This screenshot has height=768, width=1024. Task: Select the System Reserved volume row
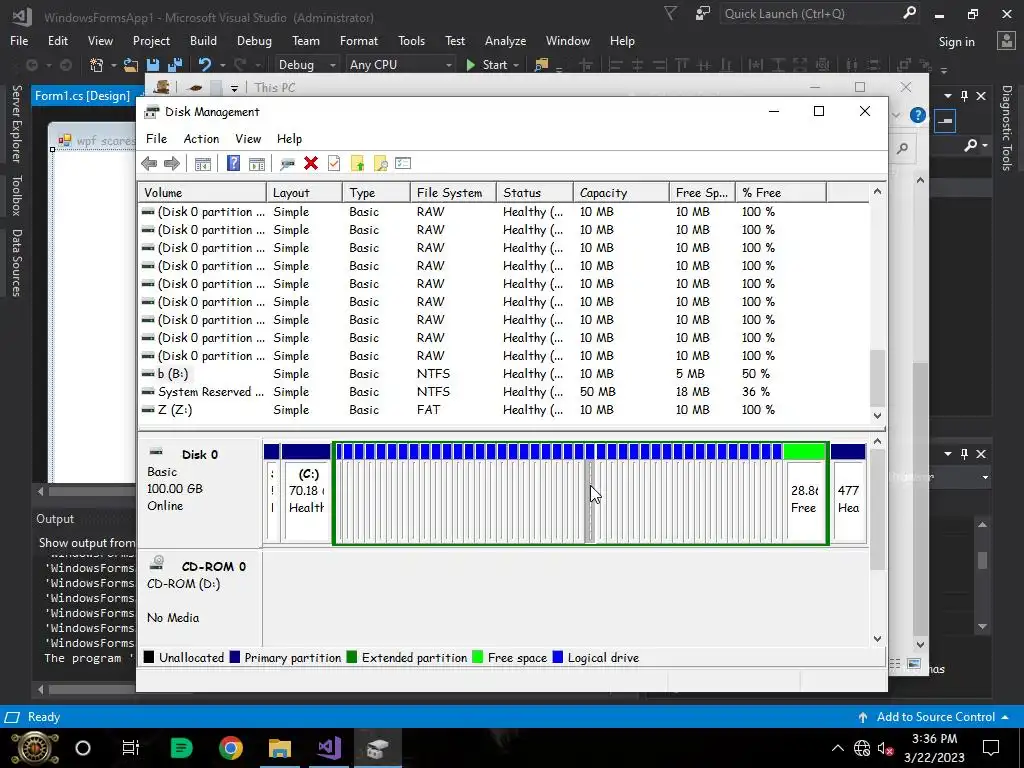[503, 392]
